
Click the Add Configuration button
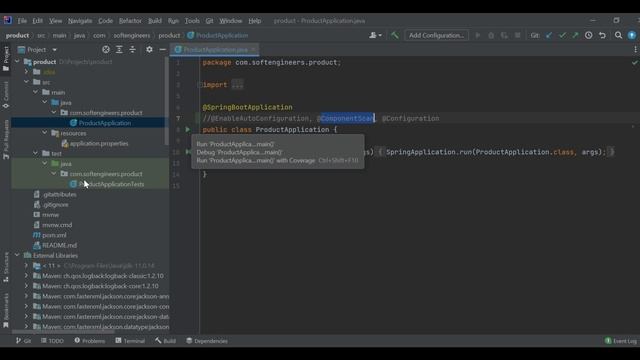click(436, 36)
